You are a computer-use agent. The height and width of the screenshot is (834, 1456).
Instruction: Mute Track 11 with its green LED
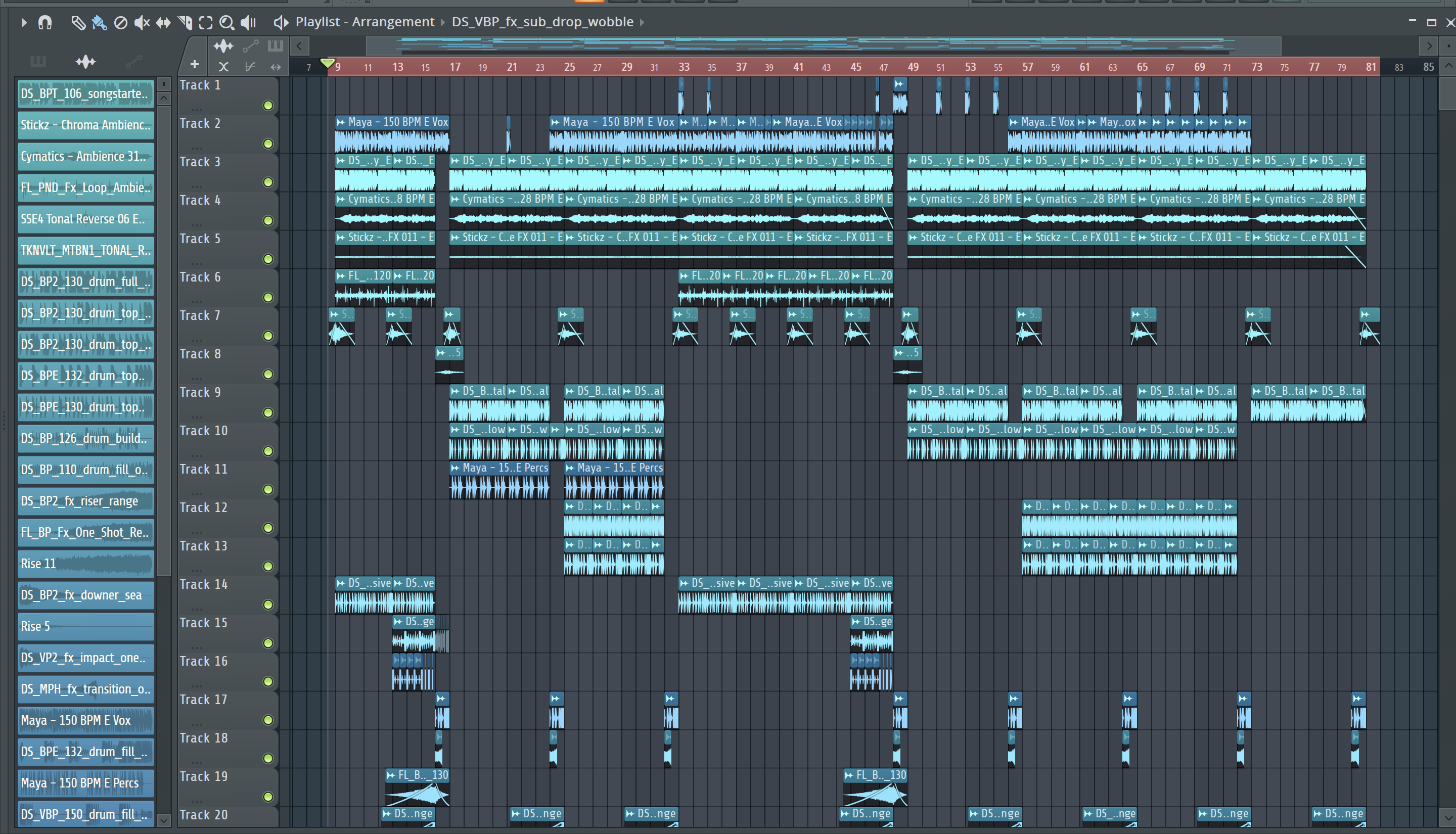[x=267, y=489]
